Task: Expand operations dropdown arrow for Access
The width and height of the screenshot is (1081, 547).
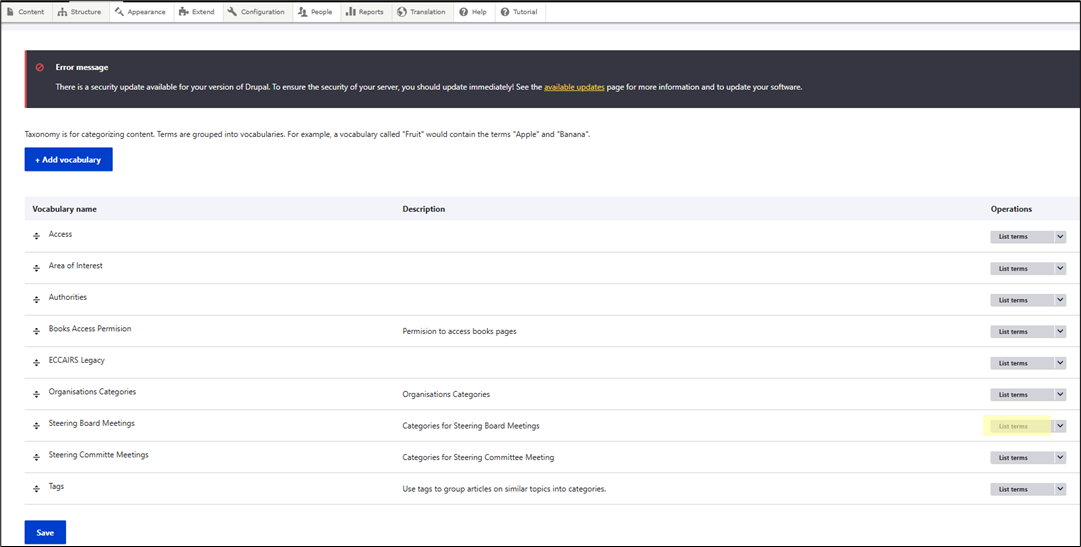Action: click(x=1060, y=237)
